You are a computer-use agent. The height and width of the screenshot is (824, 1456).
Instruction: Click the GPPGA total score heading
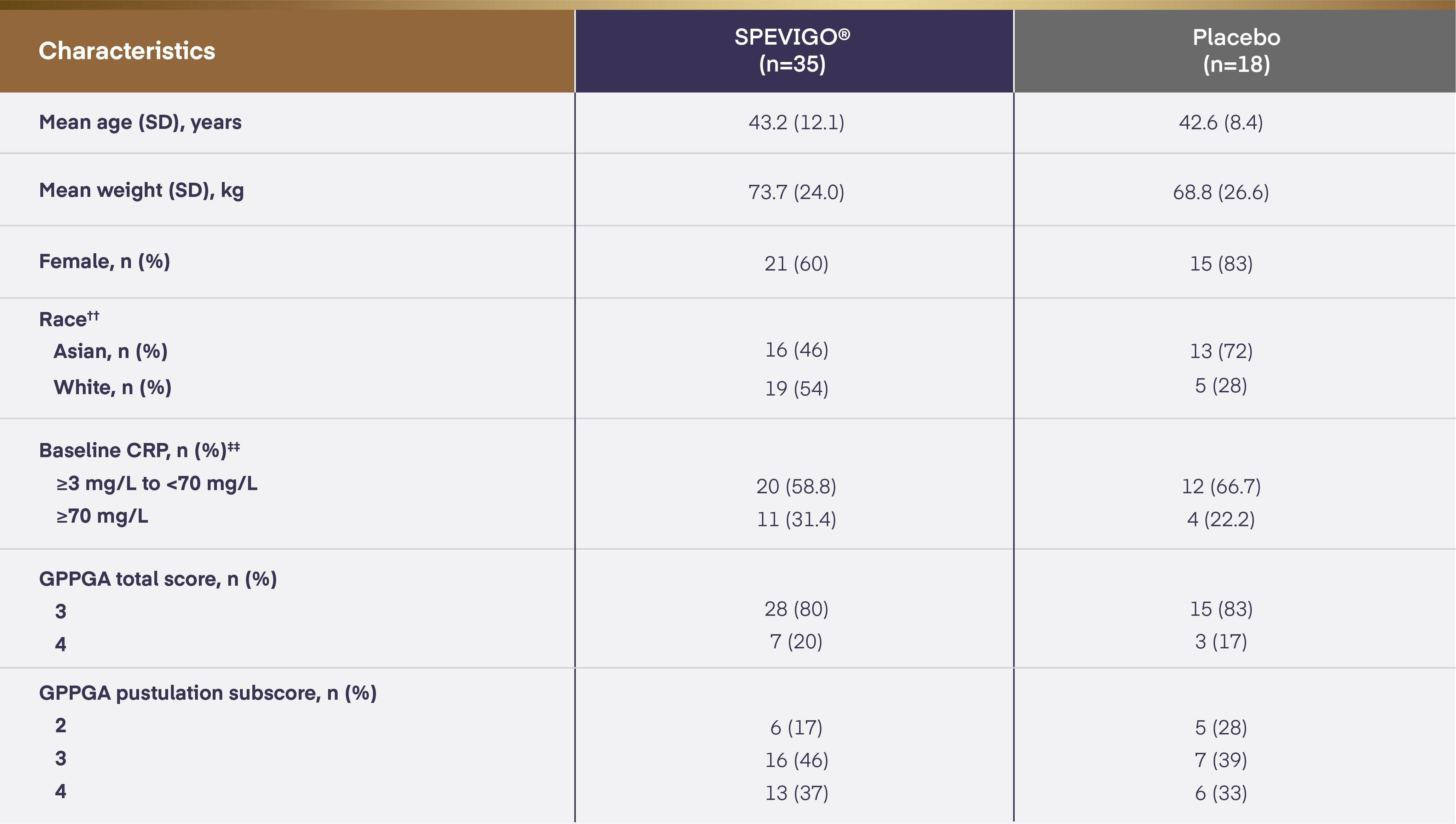(158, 579)
